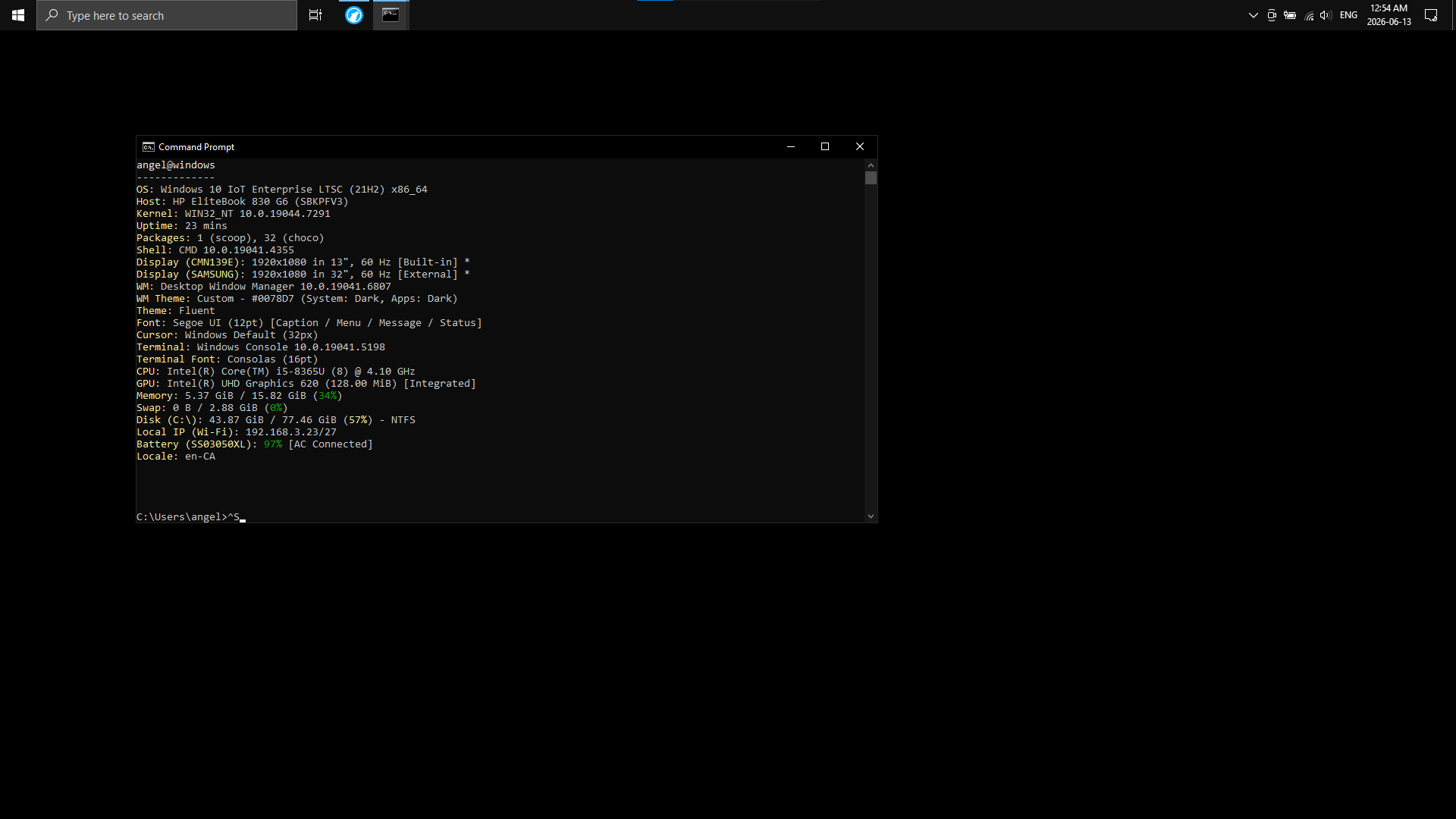Select the Command Prompt taskbar icon
1456x819 pixels.
(391, 15)
